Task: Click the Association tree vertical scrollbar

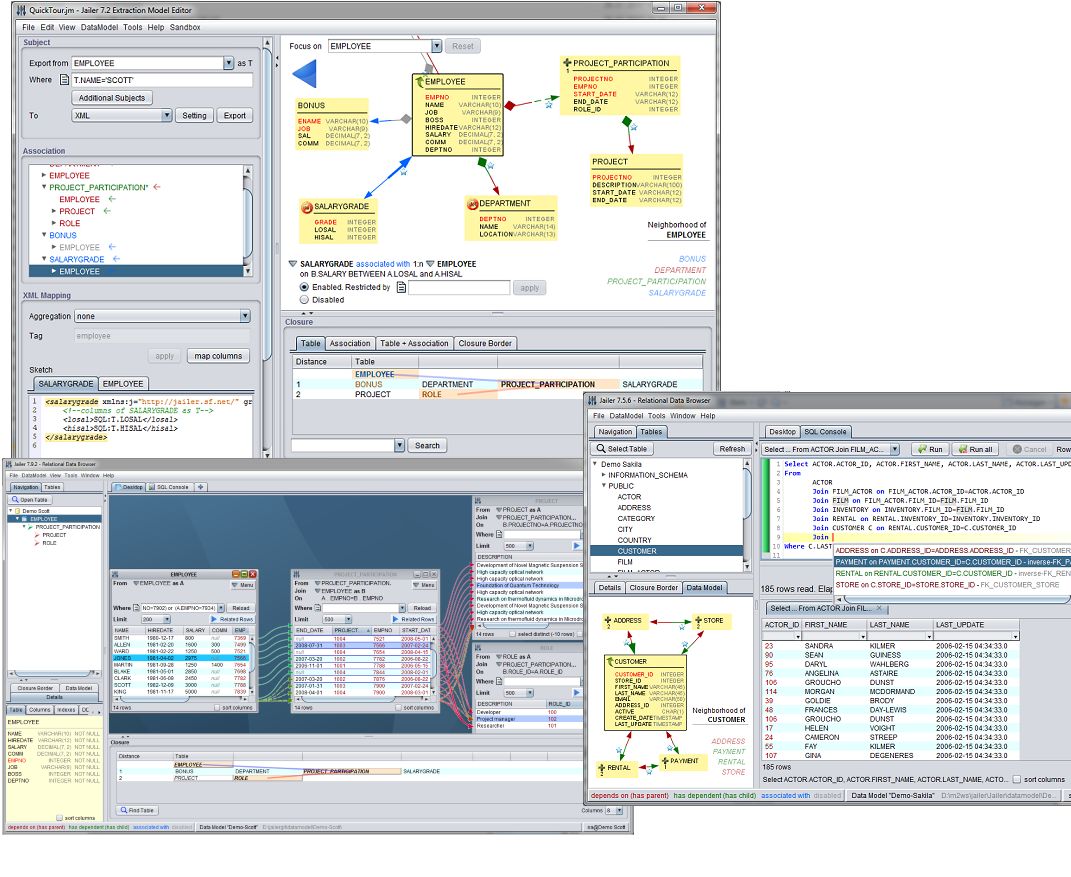Action: coord(248,221)
